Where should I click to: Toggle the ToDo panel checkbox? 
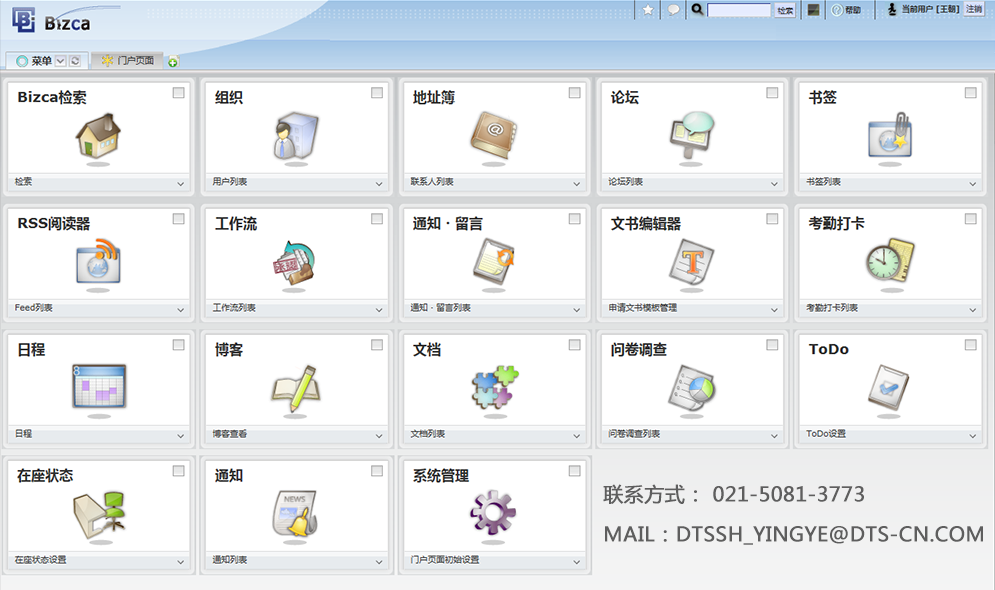tap(970, 345)
